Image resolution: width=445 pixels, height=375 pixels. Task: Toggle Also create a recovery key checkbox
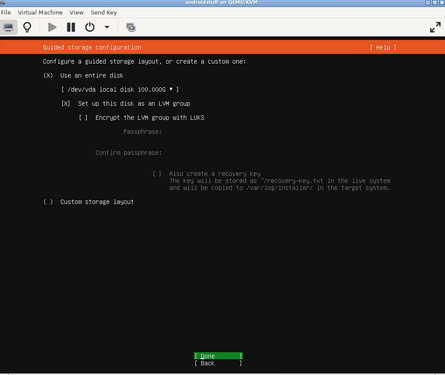[207, 174]
